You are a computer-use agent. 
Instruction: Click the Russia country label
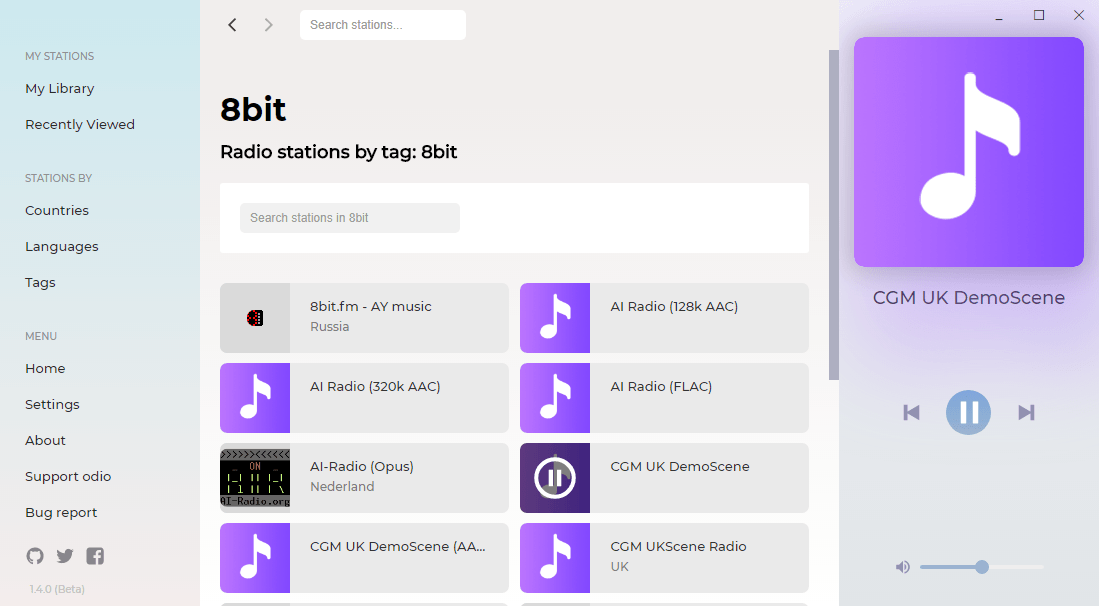click(x=329, y=326)
